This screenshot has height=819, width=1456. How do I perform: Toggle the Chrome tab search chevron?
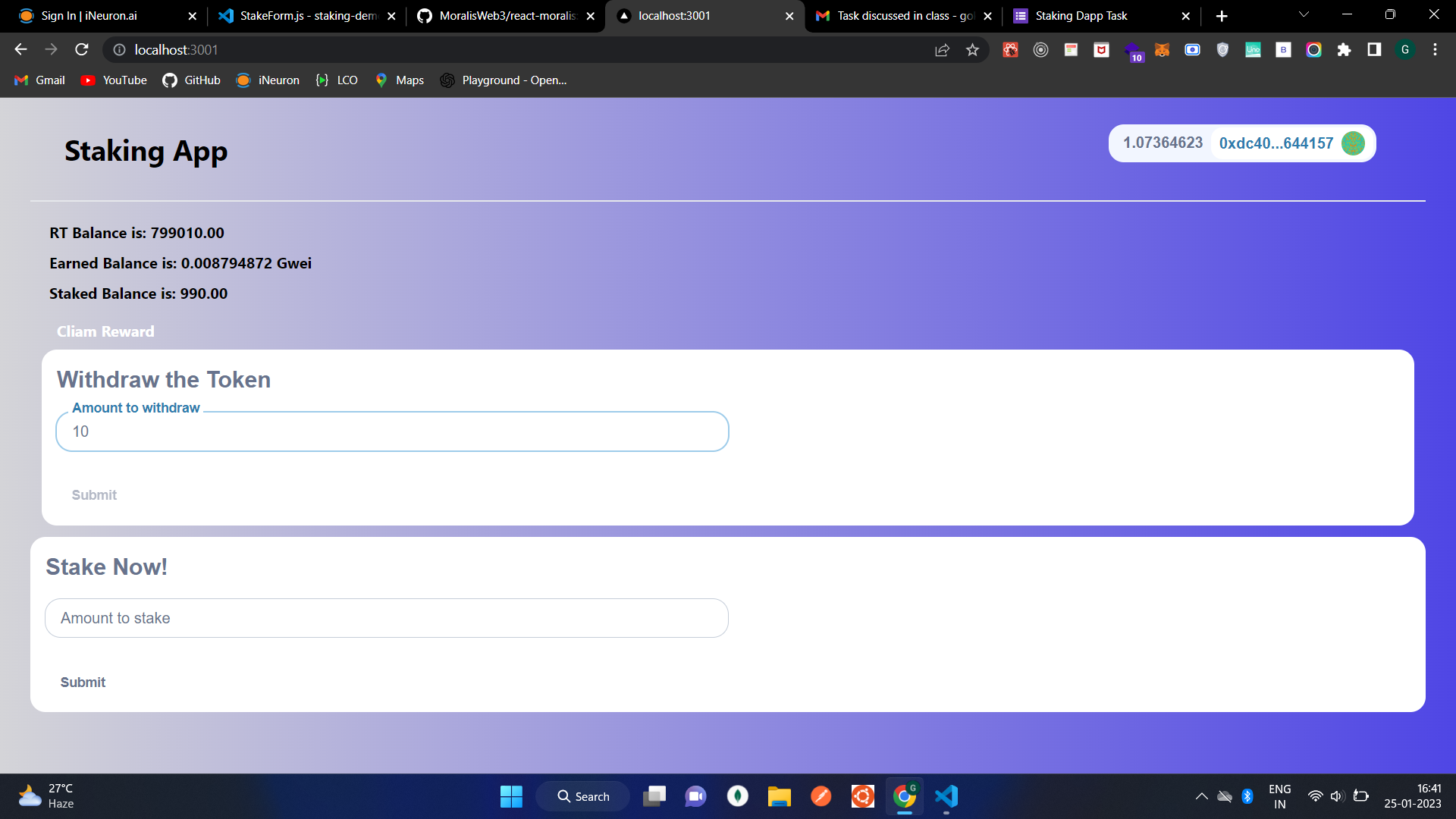tap(1304, 15)
